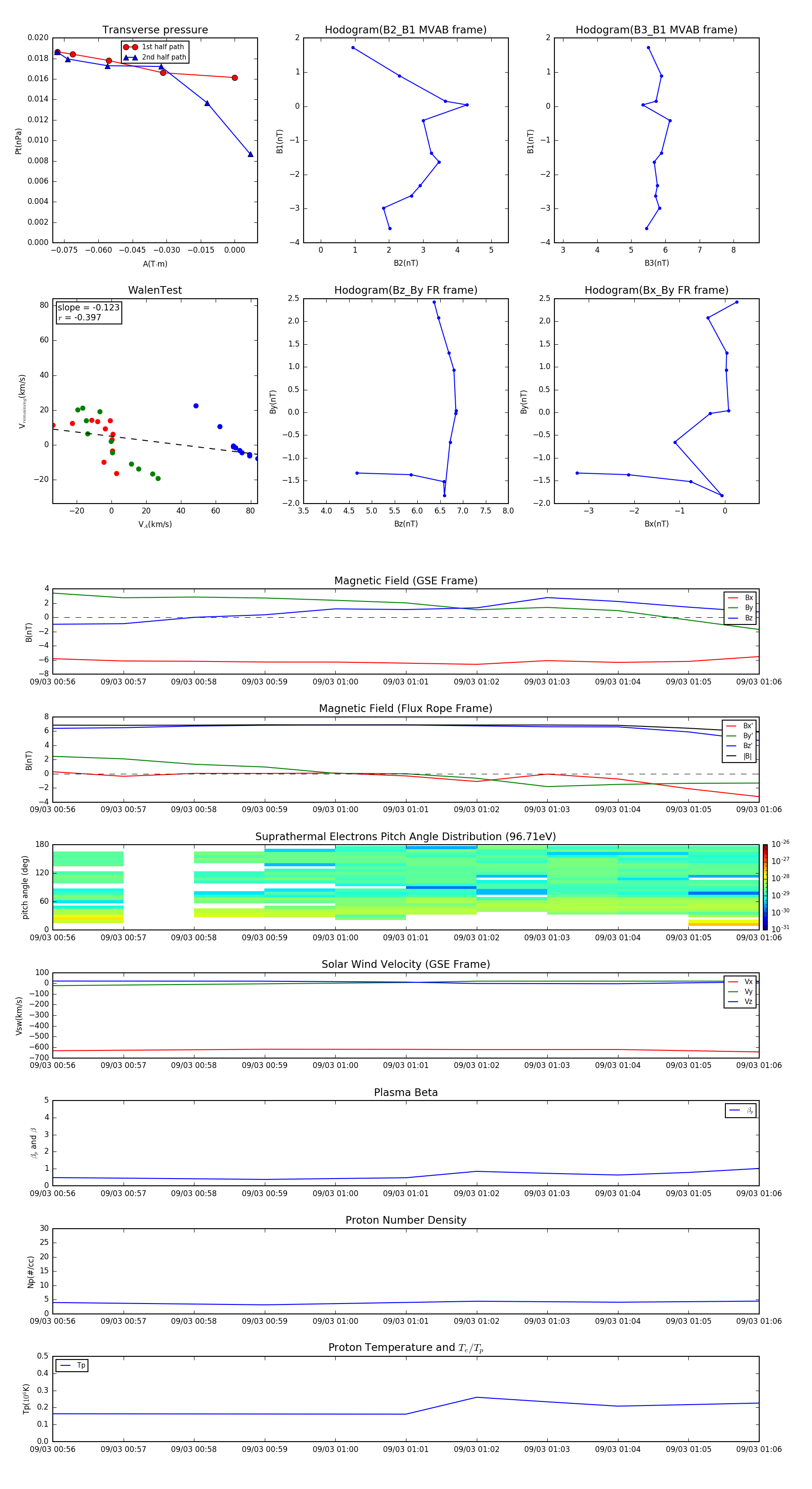Click the "WalenTest" plot title
812x1489 pixels.
155,290
